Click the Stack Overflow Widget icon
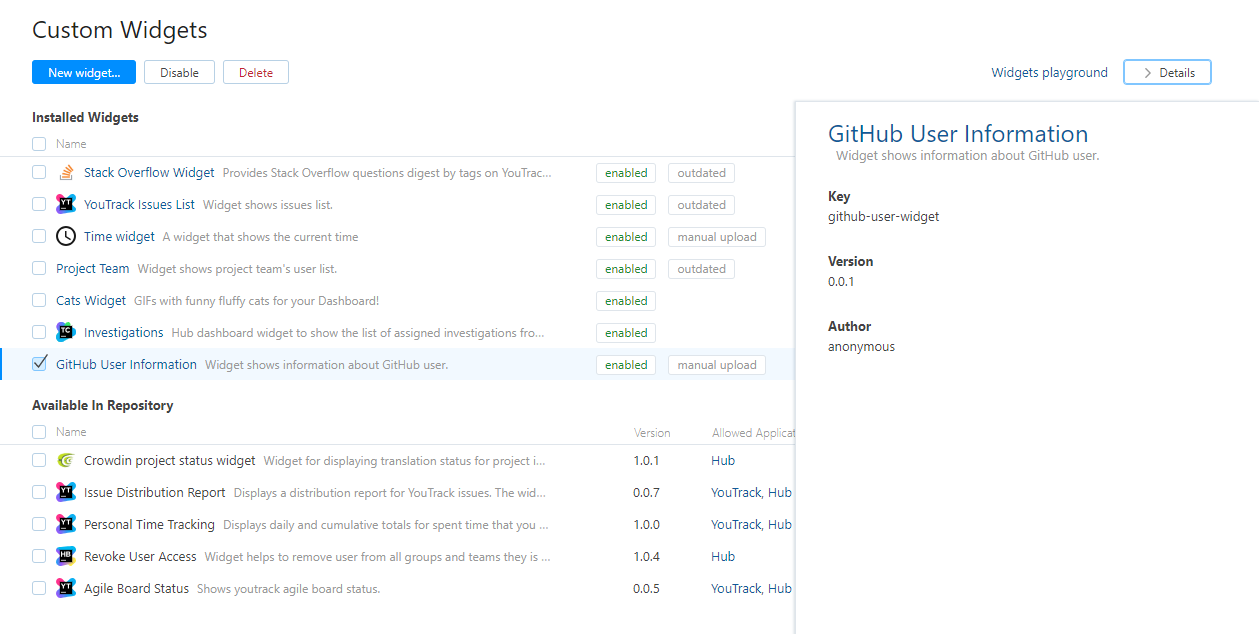 point(66,173)
